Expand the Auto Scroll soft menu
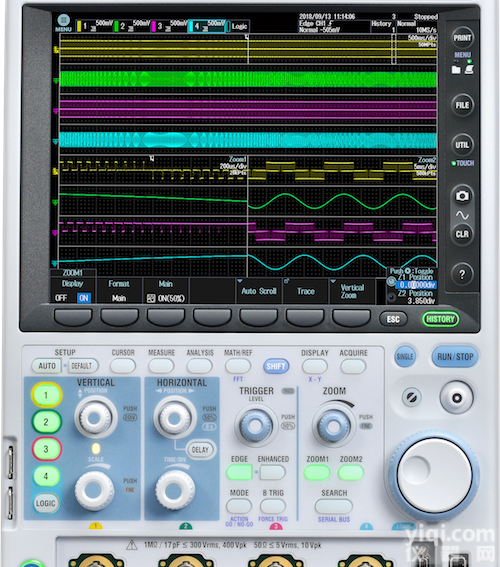This screenshot has height=567, width=500. pyautogui.click(x=258, y=291)
